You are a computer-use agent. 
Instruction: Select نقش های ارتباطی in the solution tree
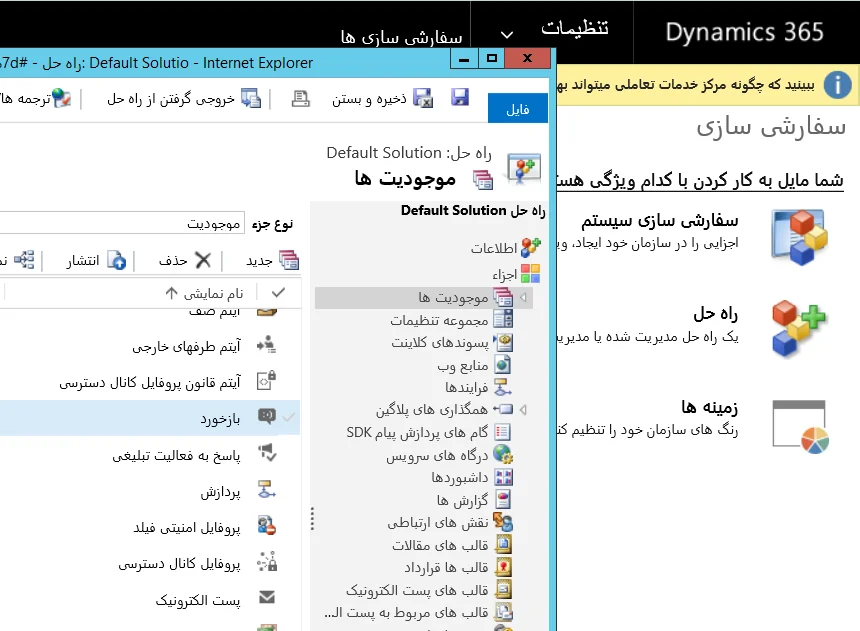click(437, 523)
